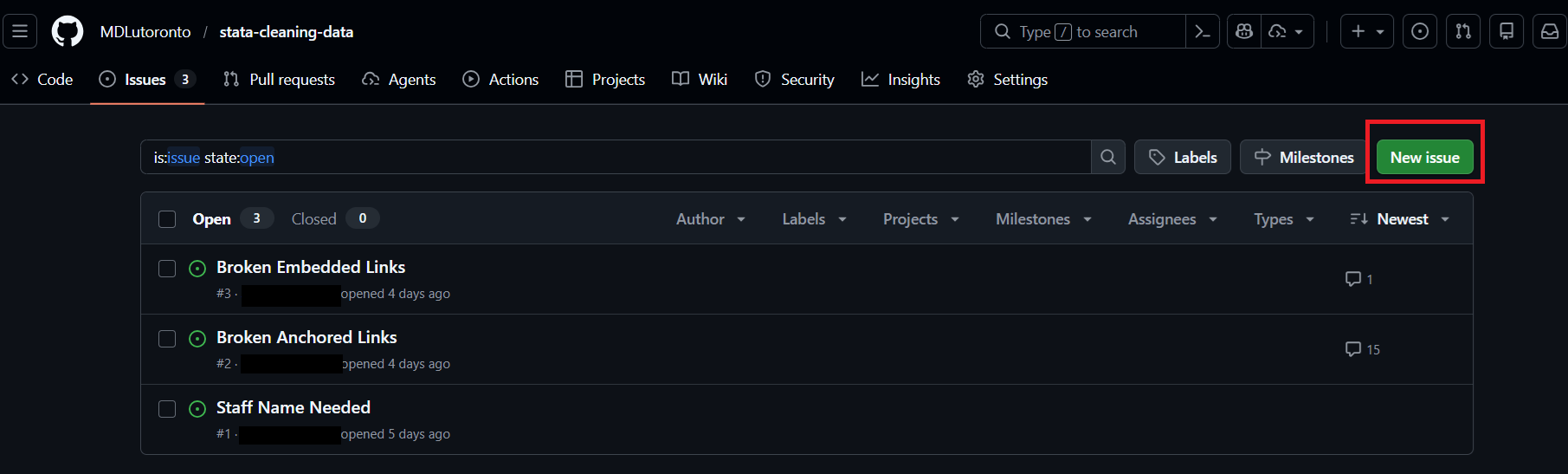Expand the Author filter dropdown

point(710,219)
